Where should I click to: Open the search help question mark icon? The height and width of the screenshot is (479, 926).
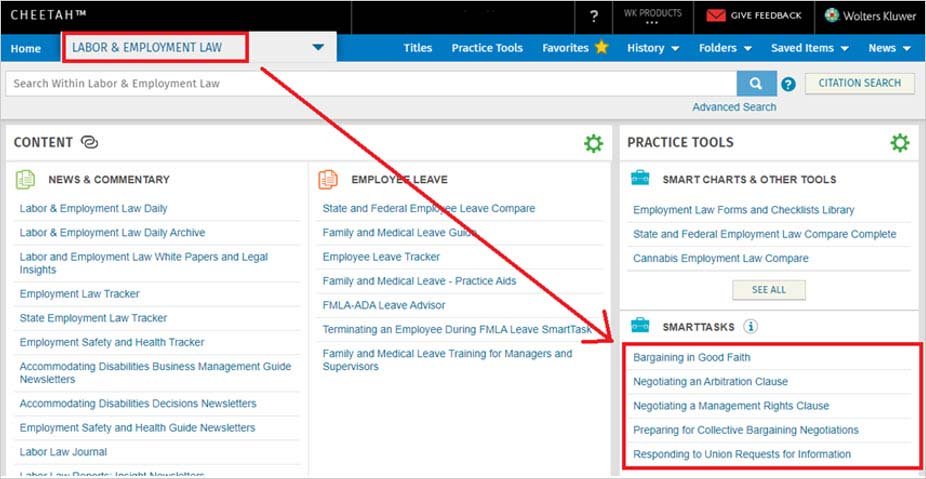click(x=788, y=84)
